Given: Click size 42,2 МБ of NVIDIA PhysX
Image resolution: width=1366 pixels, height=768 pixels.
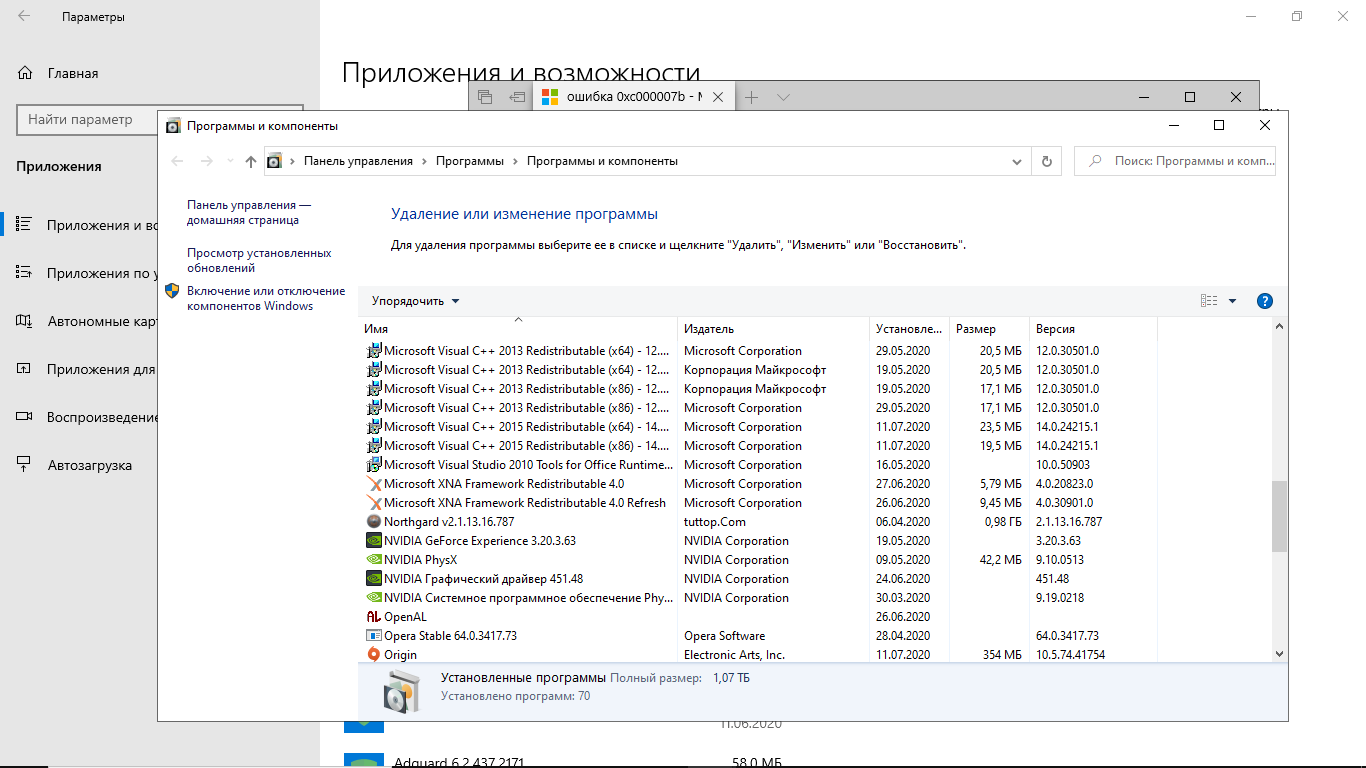Looking at the screenshot, I should point(1000,560).
